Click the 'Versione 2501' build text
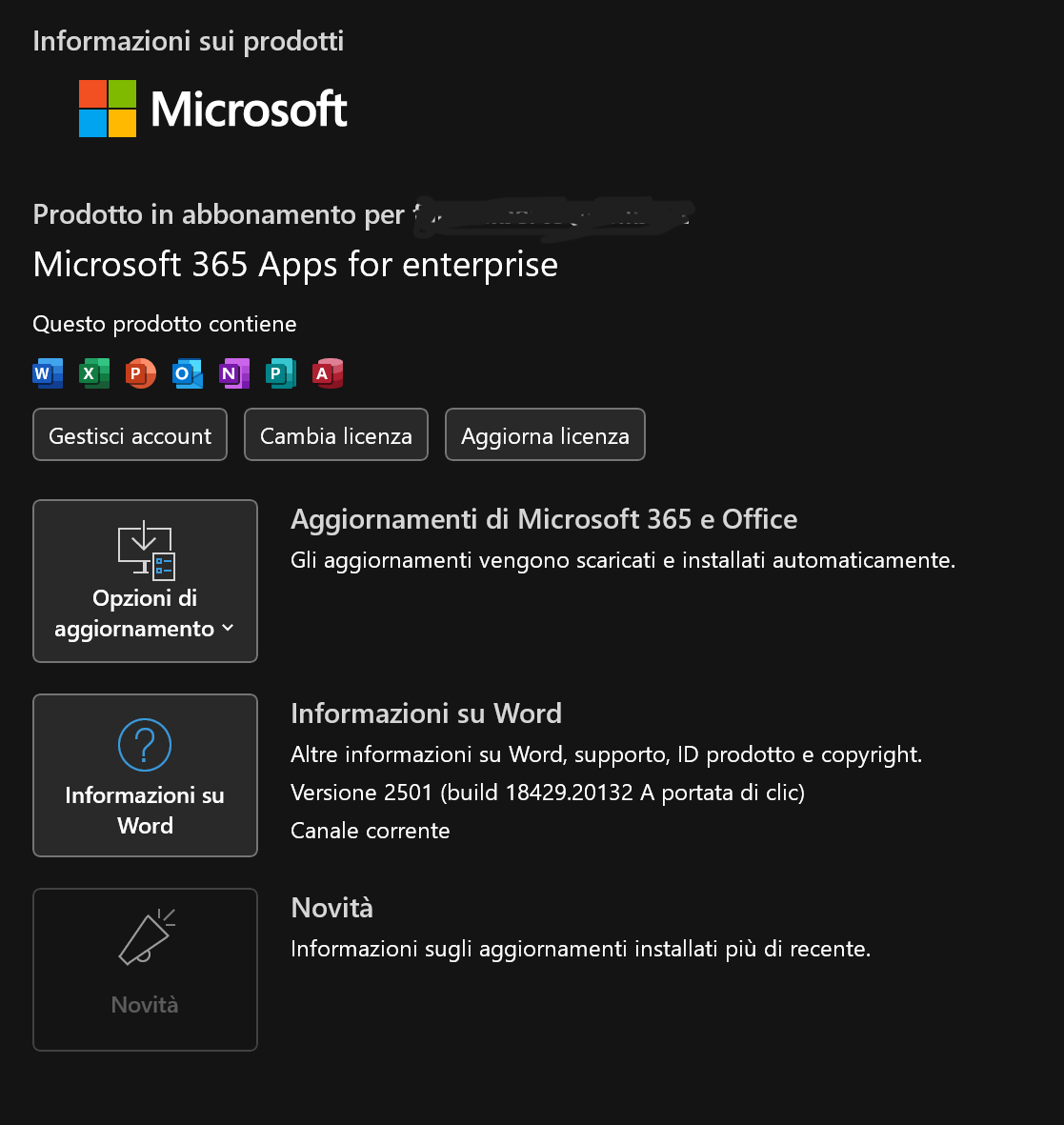 pyautogui.click(x=548, y=793)
